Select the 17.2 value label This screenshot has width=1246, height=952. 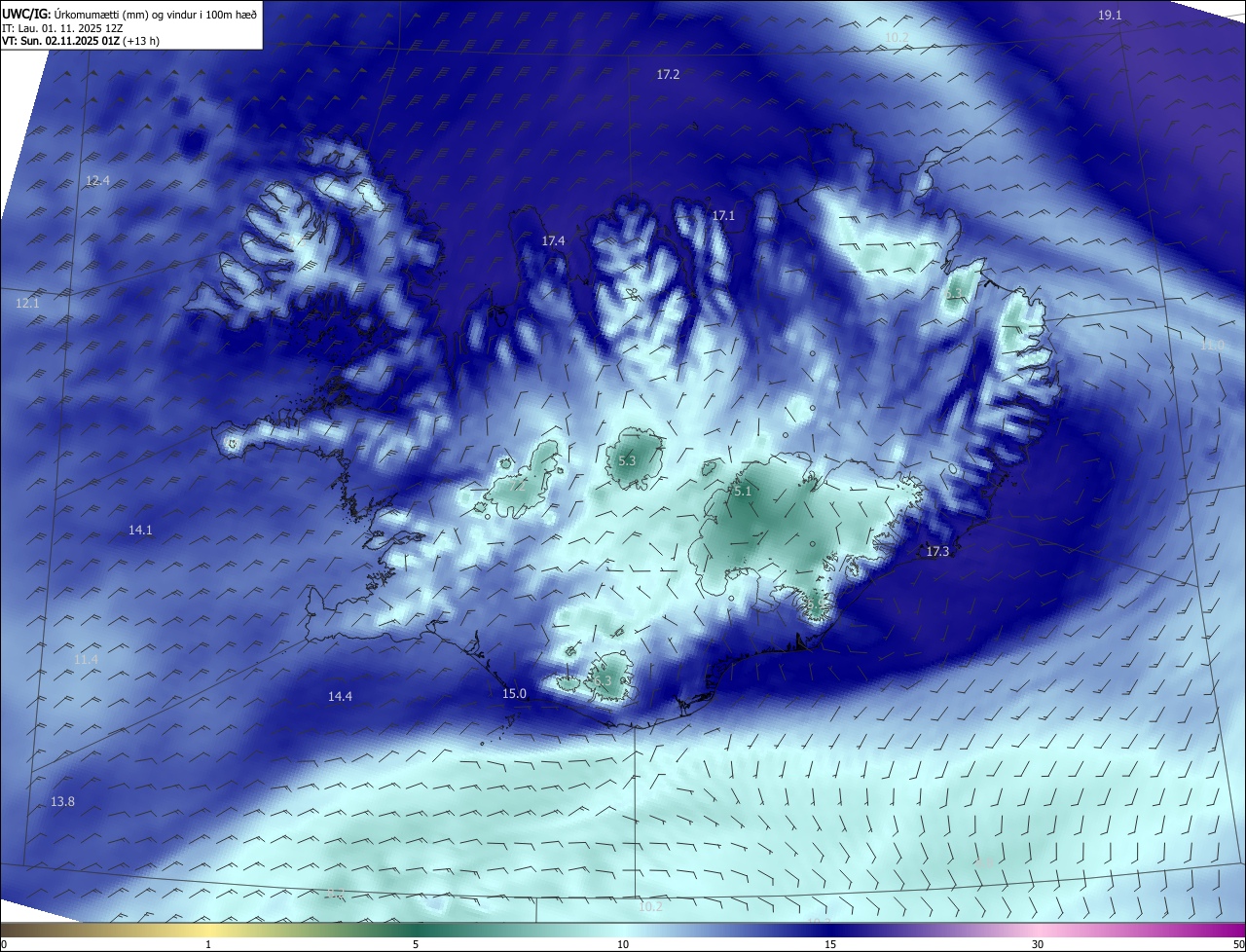coord(668,74)
